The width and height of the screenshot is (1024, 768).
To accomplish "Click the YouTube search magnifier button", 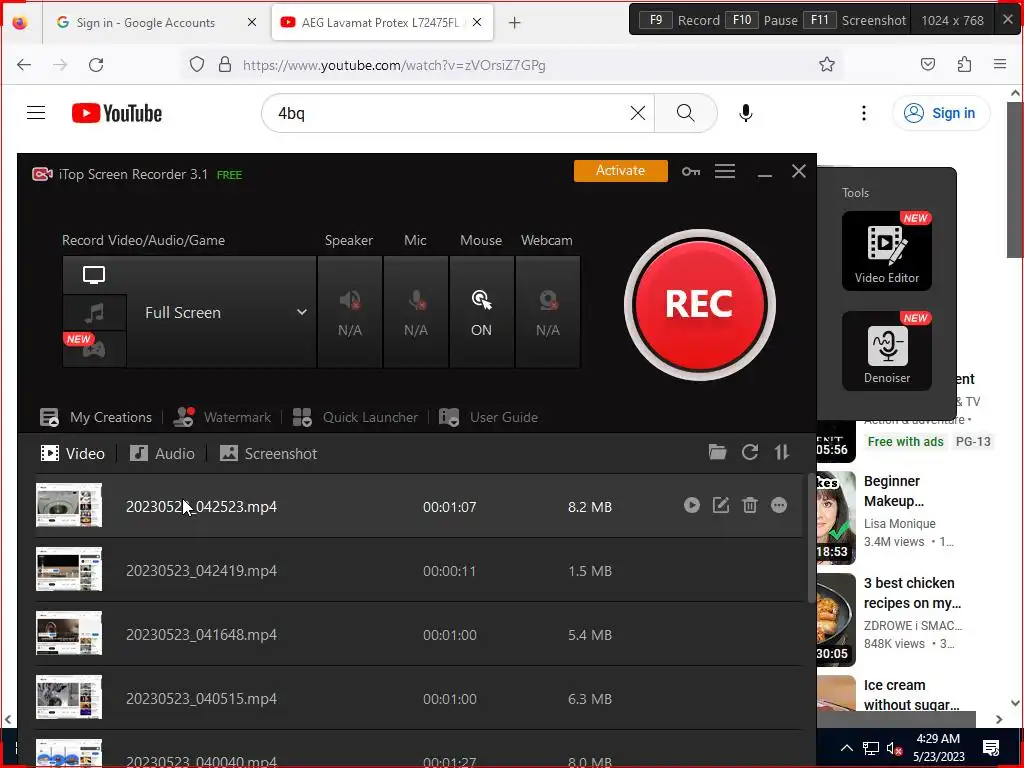I will [686, 113].
